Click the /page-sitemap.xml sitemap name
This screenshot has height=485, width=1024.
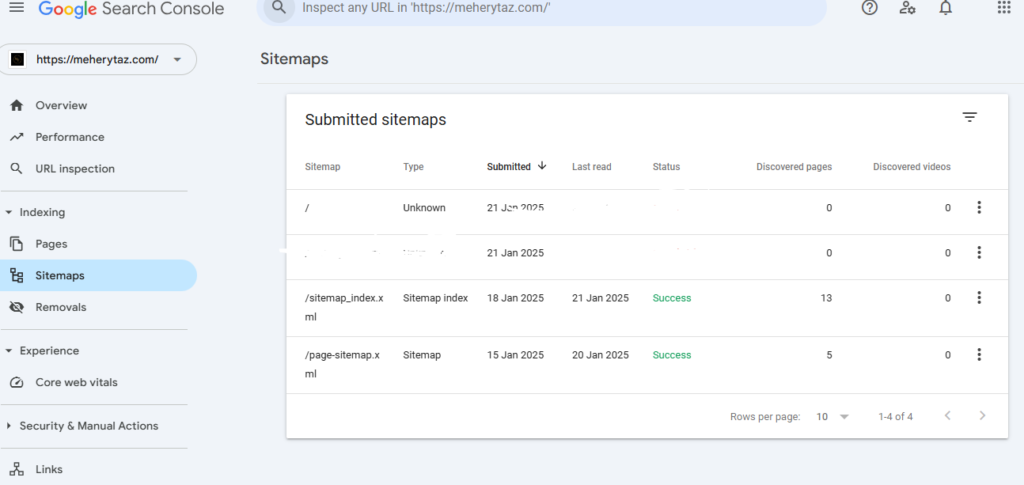click(343, 364)
